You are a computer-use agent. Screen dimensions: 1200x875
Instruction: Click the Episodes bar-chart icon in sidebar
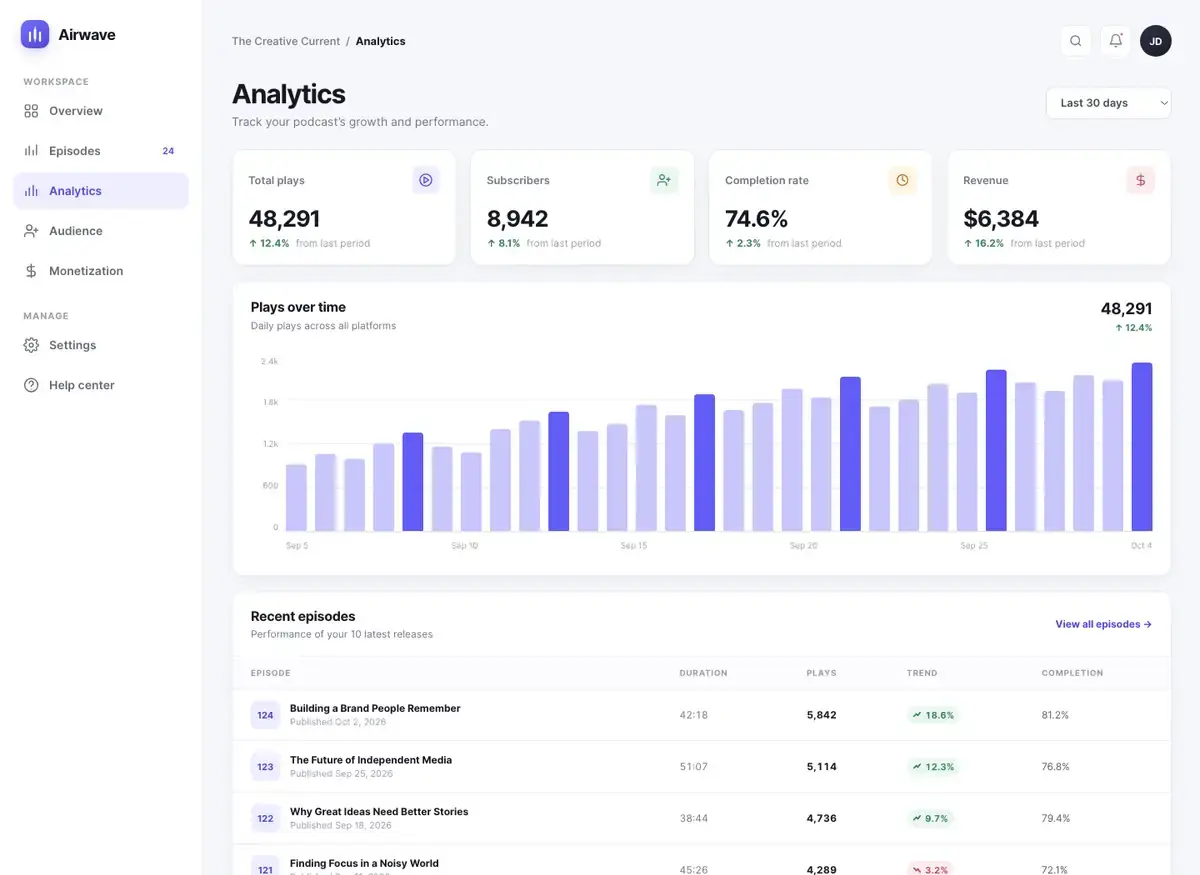(31, 151)
